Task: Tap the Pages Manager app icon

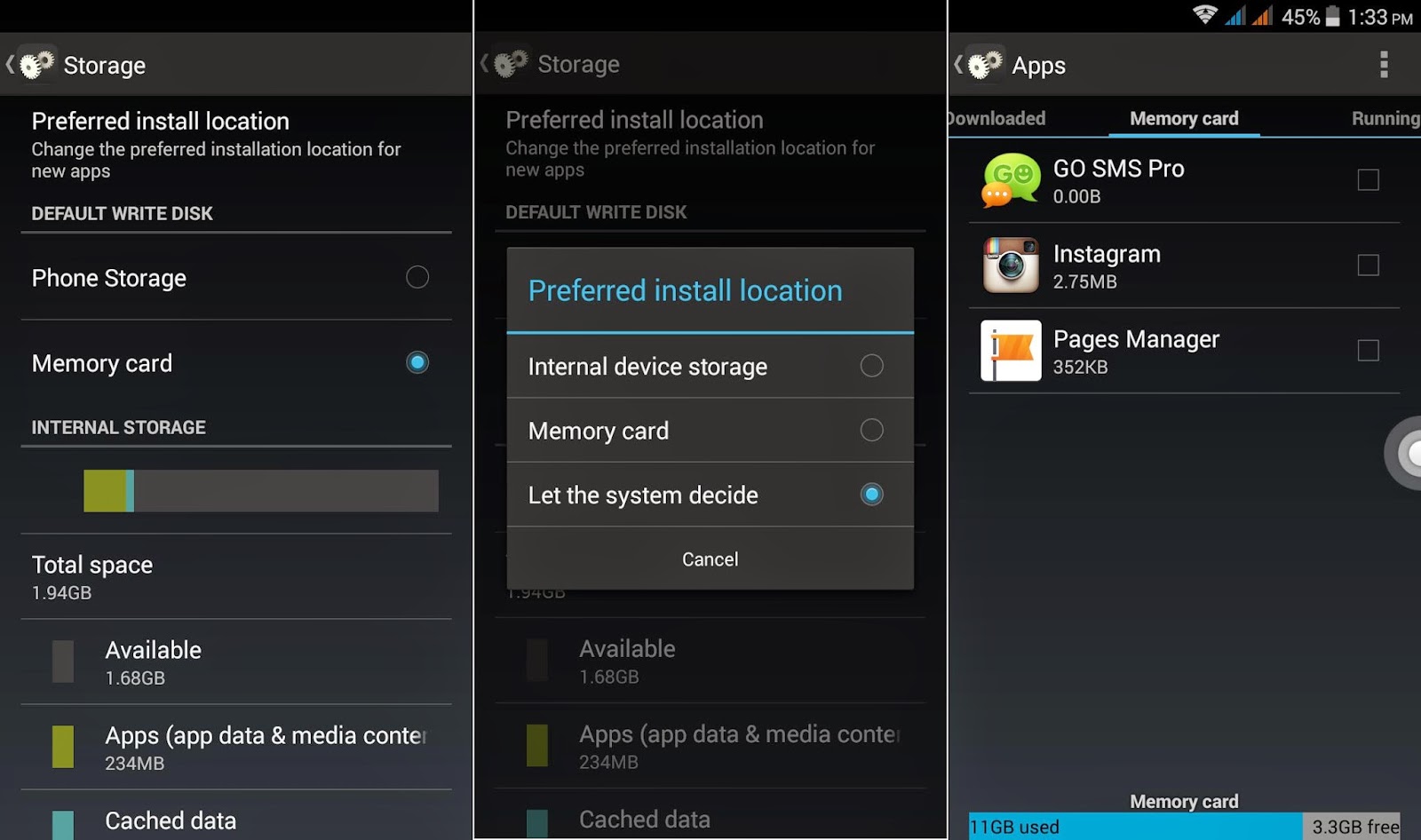Action: coord(1011,350)
